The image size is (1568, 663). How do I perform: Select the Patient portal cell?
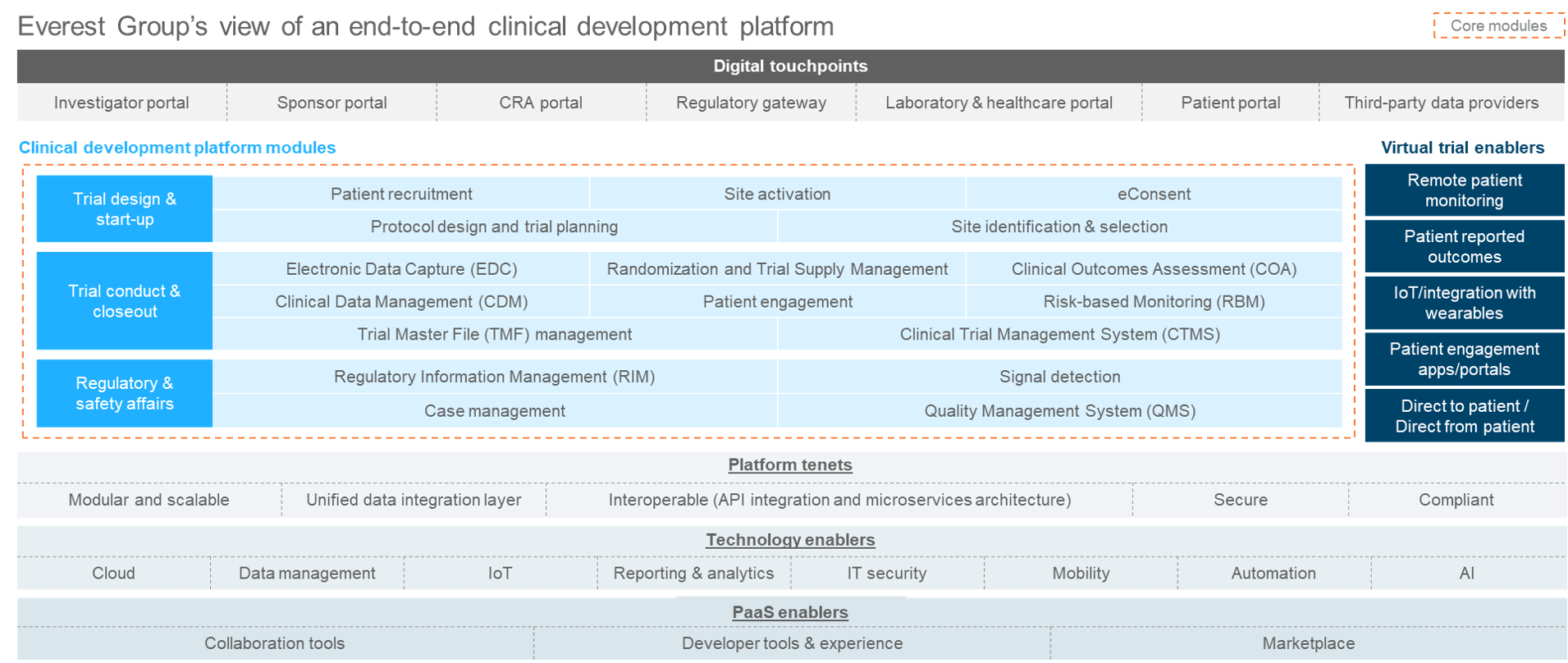1230,103
